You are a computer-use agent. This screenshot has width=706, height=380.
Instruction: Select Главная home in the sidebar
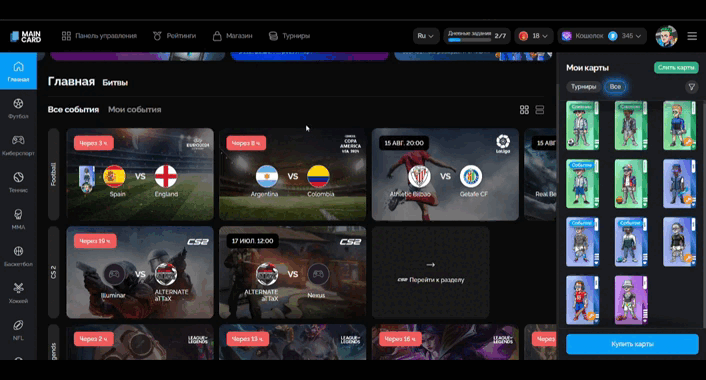(x=18, y=71)
